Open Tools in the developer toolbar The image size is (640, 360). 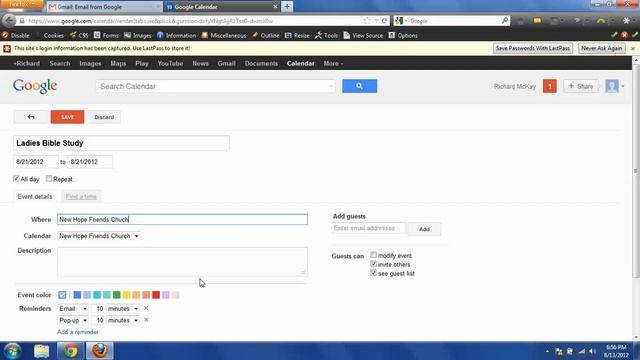[326, 36]
